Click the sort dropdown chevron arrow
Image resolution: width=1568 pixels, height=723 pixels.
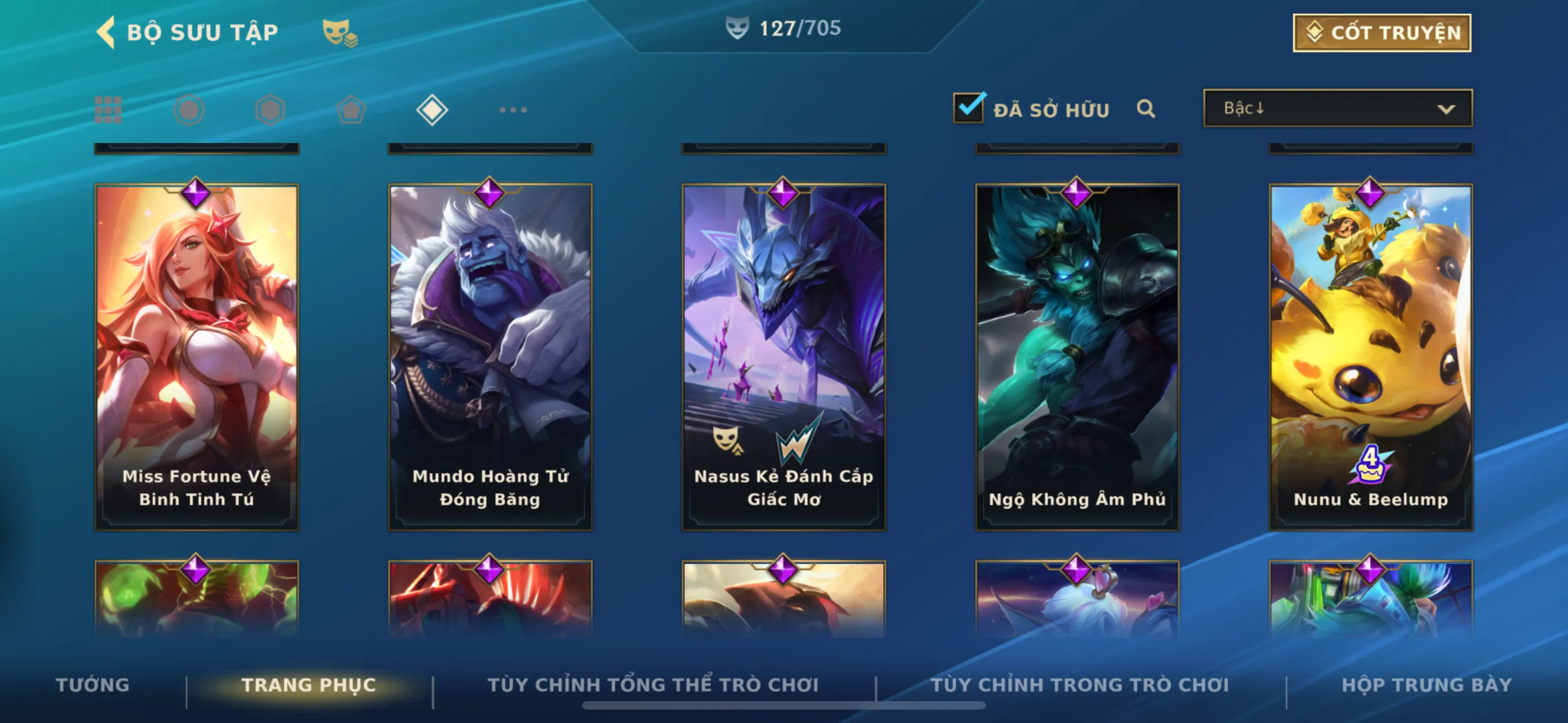1446,109
